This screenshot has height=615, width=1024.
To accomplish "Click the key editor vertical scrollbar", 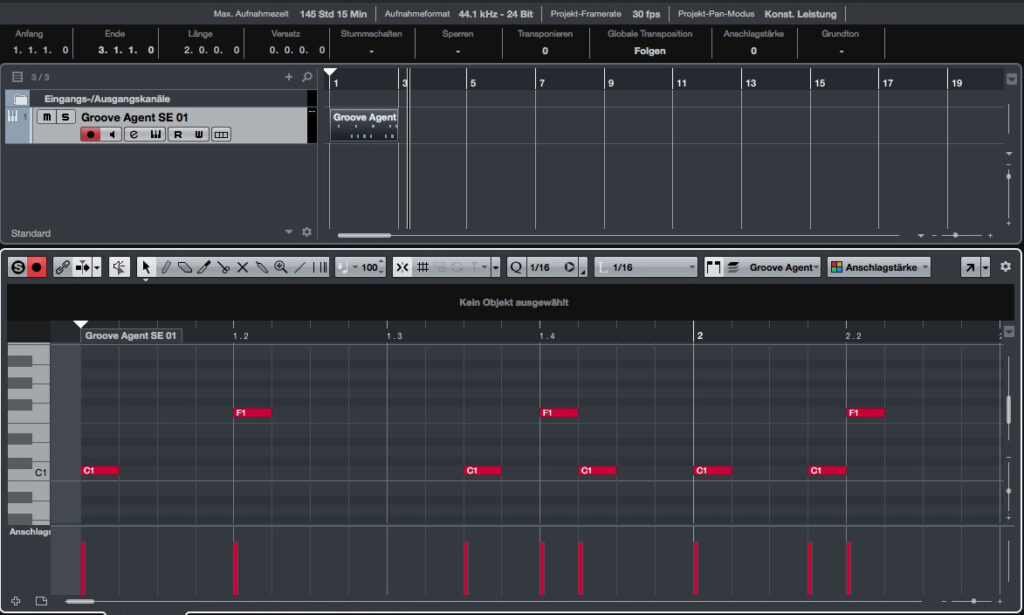I will [1009, 409].
